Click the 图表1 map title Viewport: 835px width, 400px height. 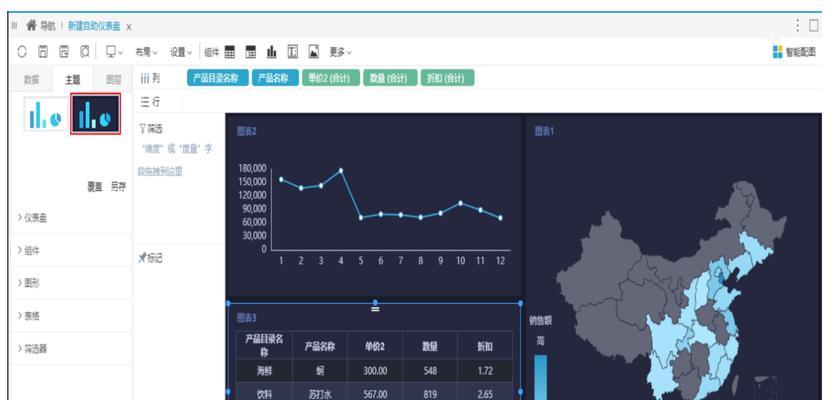click(544, 131)
